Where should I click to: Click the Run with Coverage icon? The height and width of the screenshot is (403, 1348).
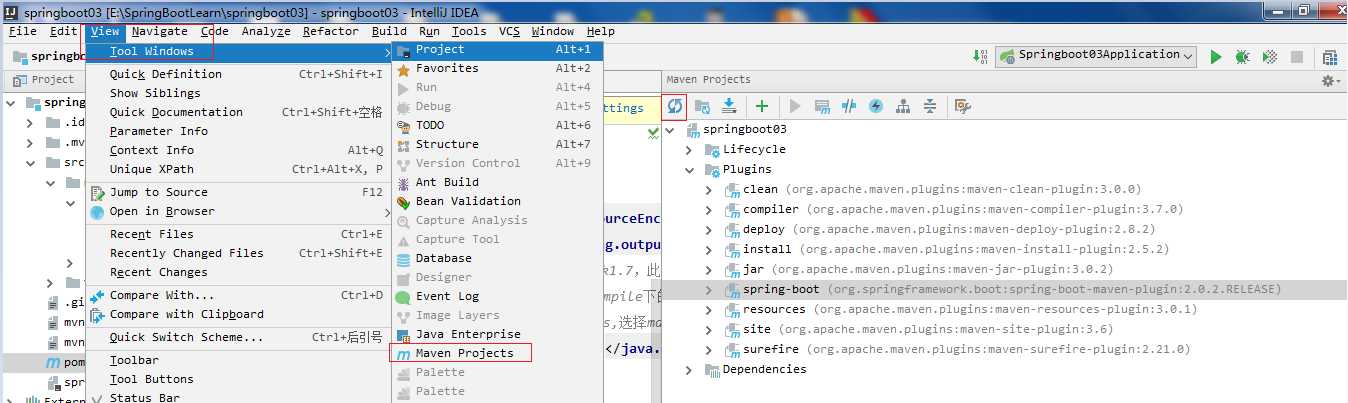click(x=1269, y=57)
